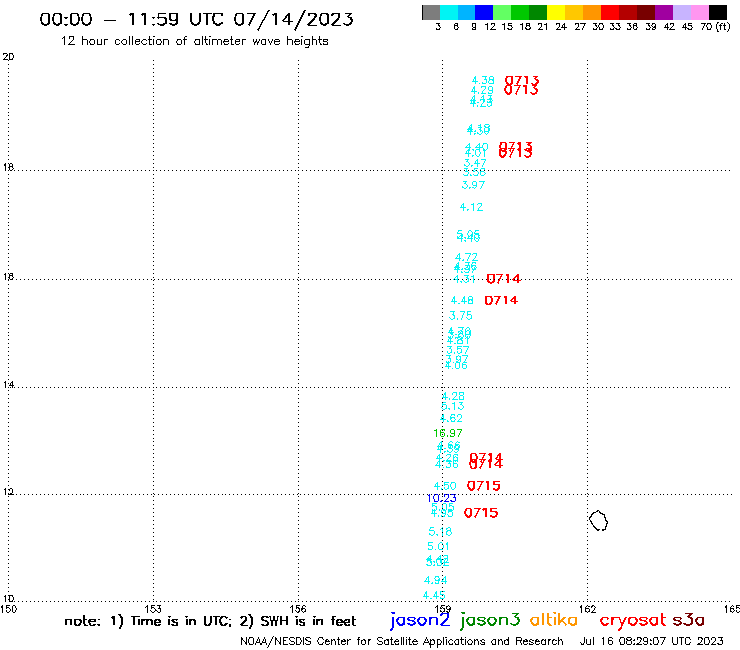Viewport: 740px width, 650px height.
Task: Click the 153 longitude axis label
Action: pyautogui.click(x=153, y=609)
